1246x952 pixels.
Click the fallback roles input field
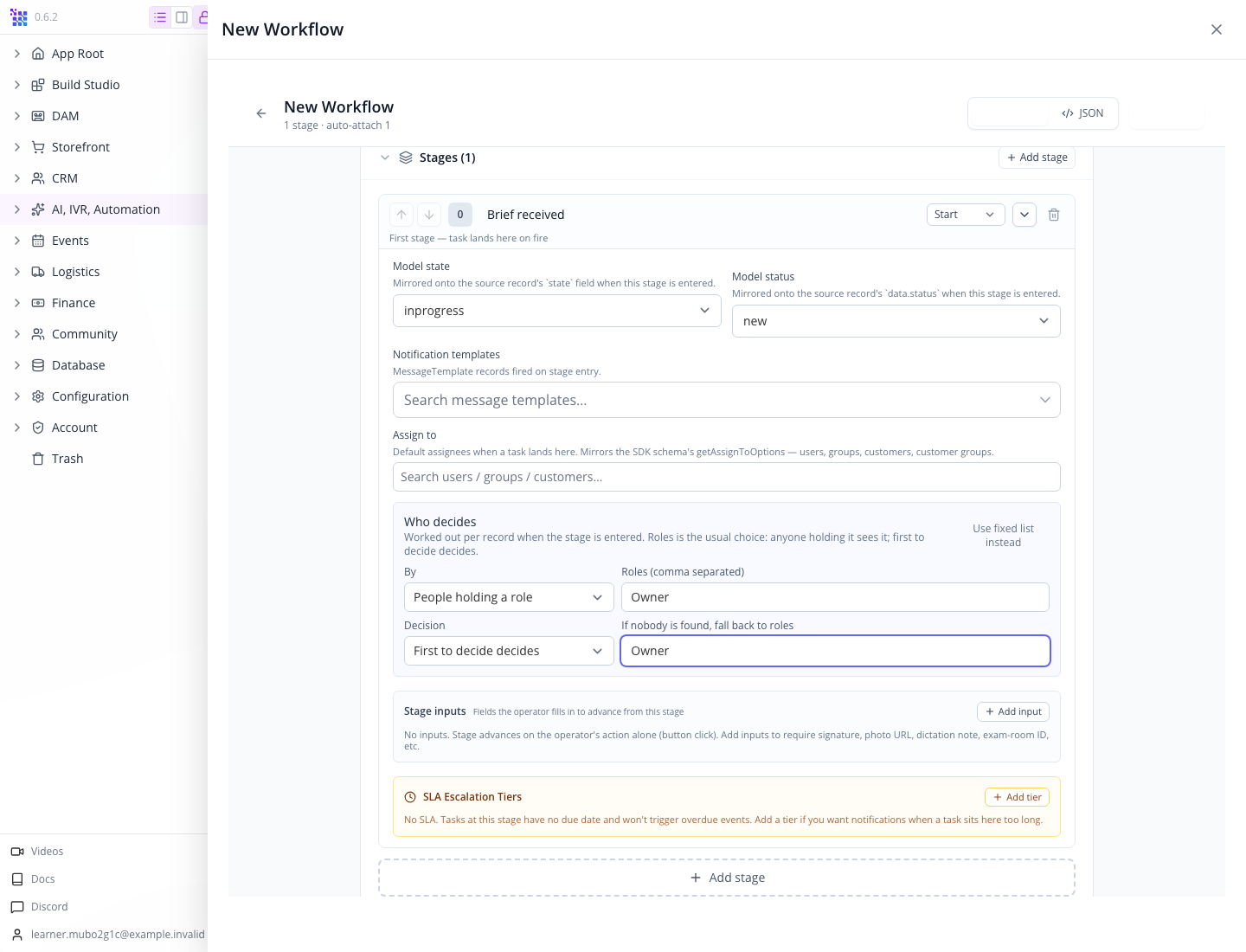[x=835, y=651]
